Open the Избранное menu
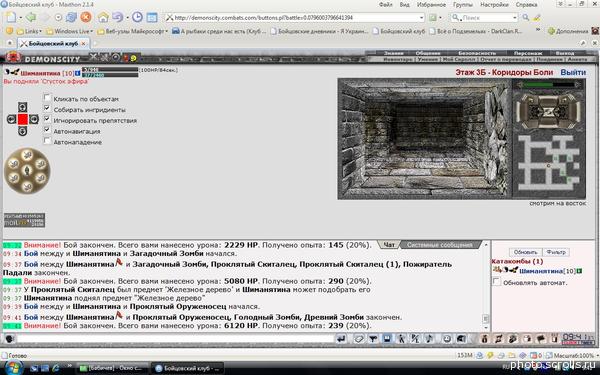This screenshot has width=600, height=375. (x=431, y=5)
